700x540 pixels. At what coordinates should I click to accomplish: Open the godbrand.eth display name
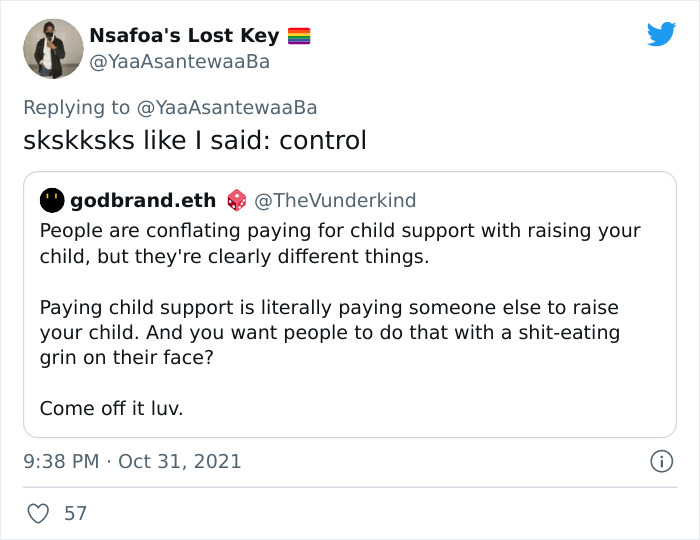point(143,200)
